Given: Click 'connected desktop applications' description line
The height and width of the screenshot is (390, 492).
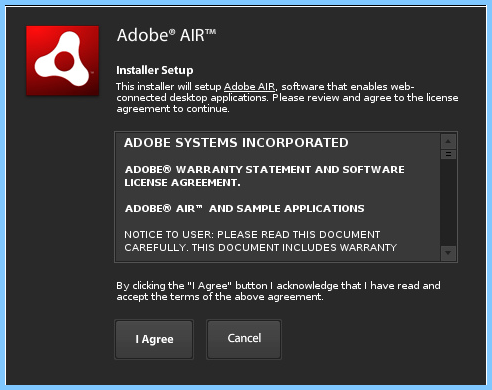Looking at the screenshot, I should pos(287,98).
